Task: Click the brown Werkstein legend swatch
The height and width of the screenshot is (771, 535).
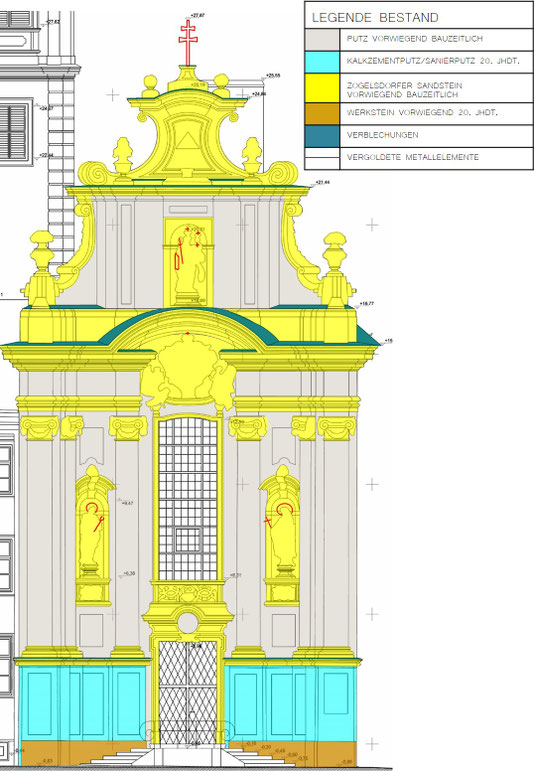Action: point(322,113)
